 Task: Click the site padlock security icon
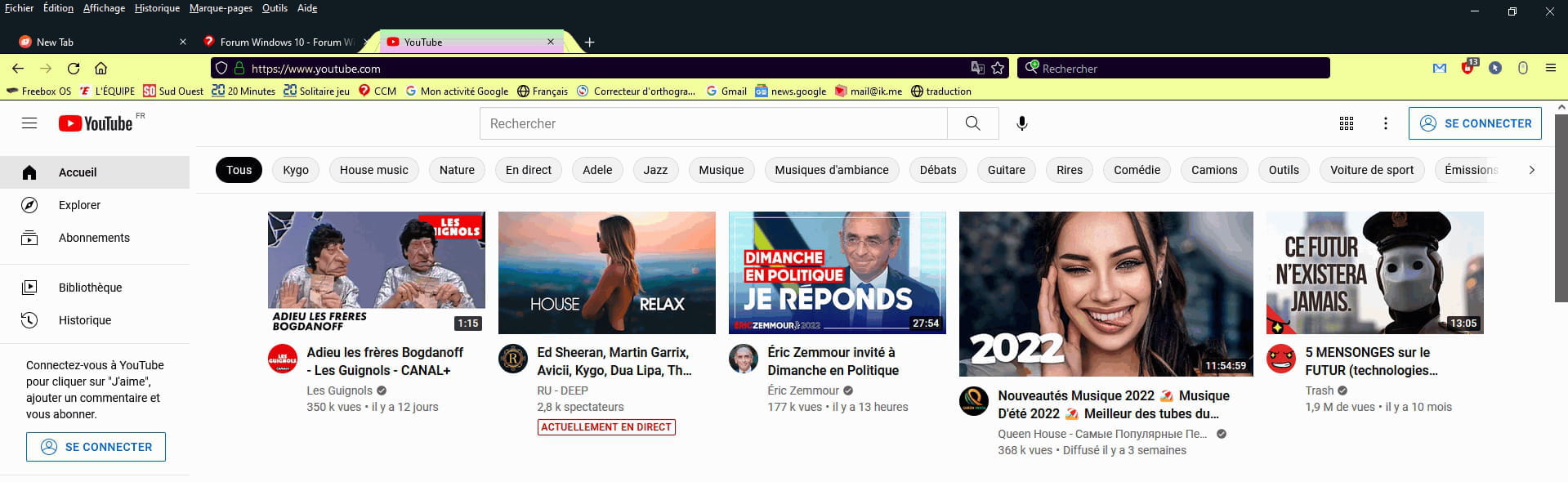[239, 69]
